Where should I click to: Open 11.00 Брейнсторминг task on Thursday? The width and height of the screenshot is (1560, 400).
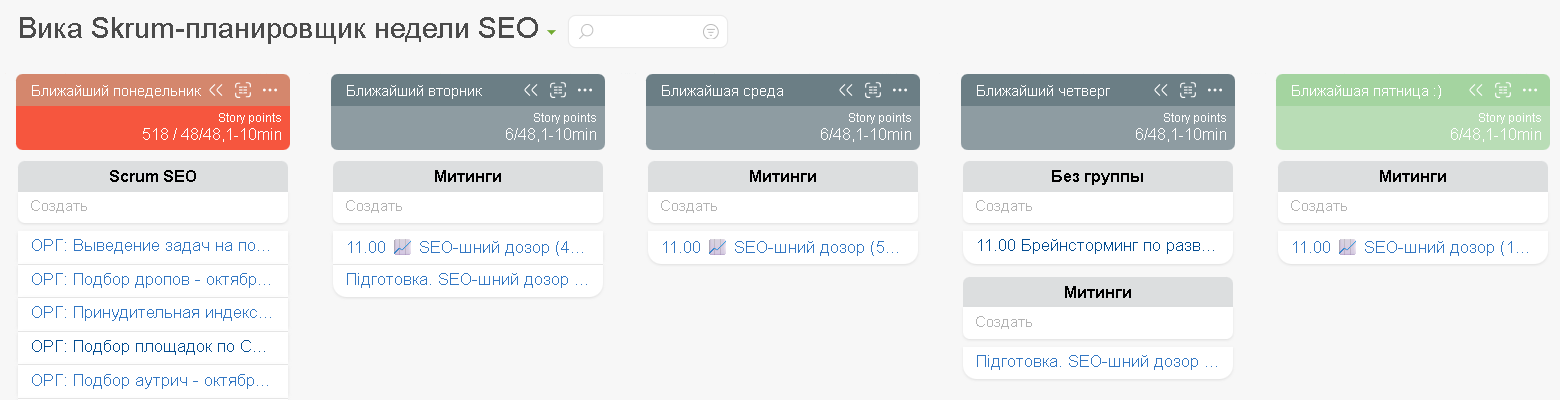click(1096, 246)
